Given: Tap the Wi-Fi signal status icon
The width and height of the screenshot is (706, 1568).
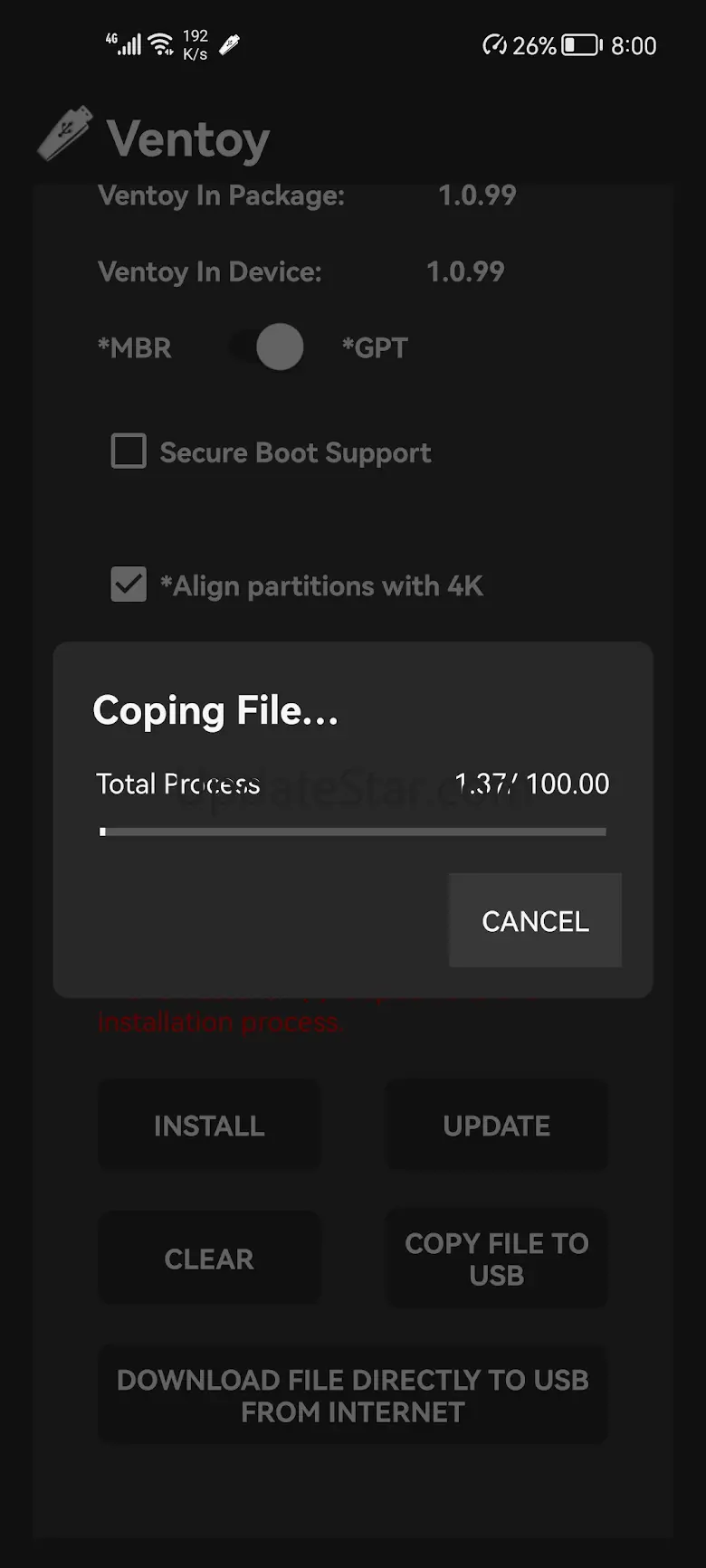Looking at the screenshot, I should click(161, 44).
